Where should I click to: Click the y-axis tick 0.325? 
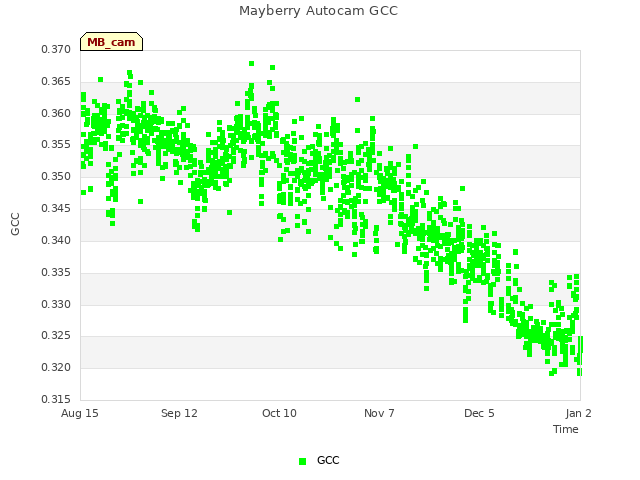point(56,336)
